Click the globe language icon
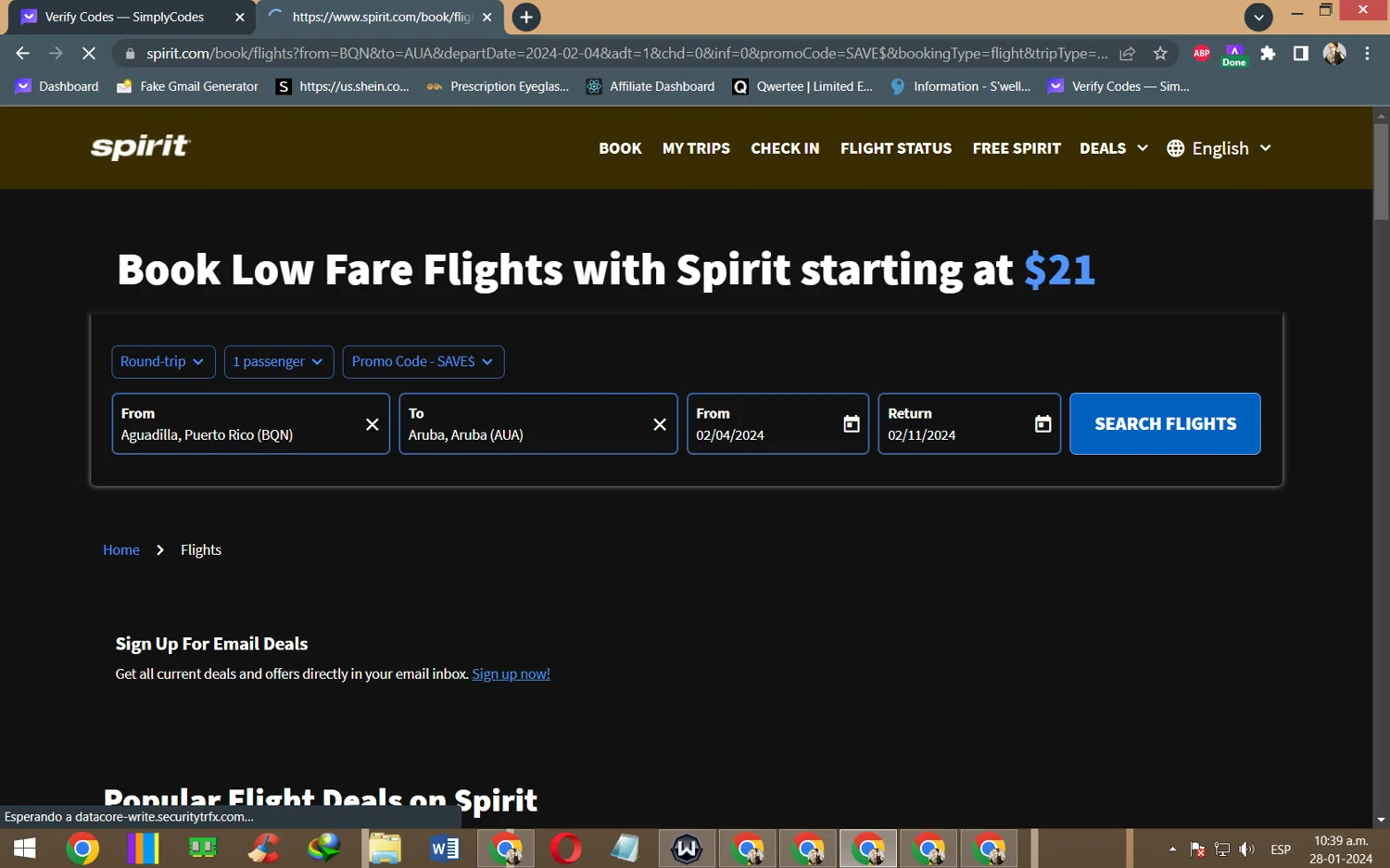The width and height of the screenshot is (1390, 868). point(1175,148)
